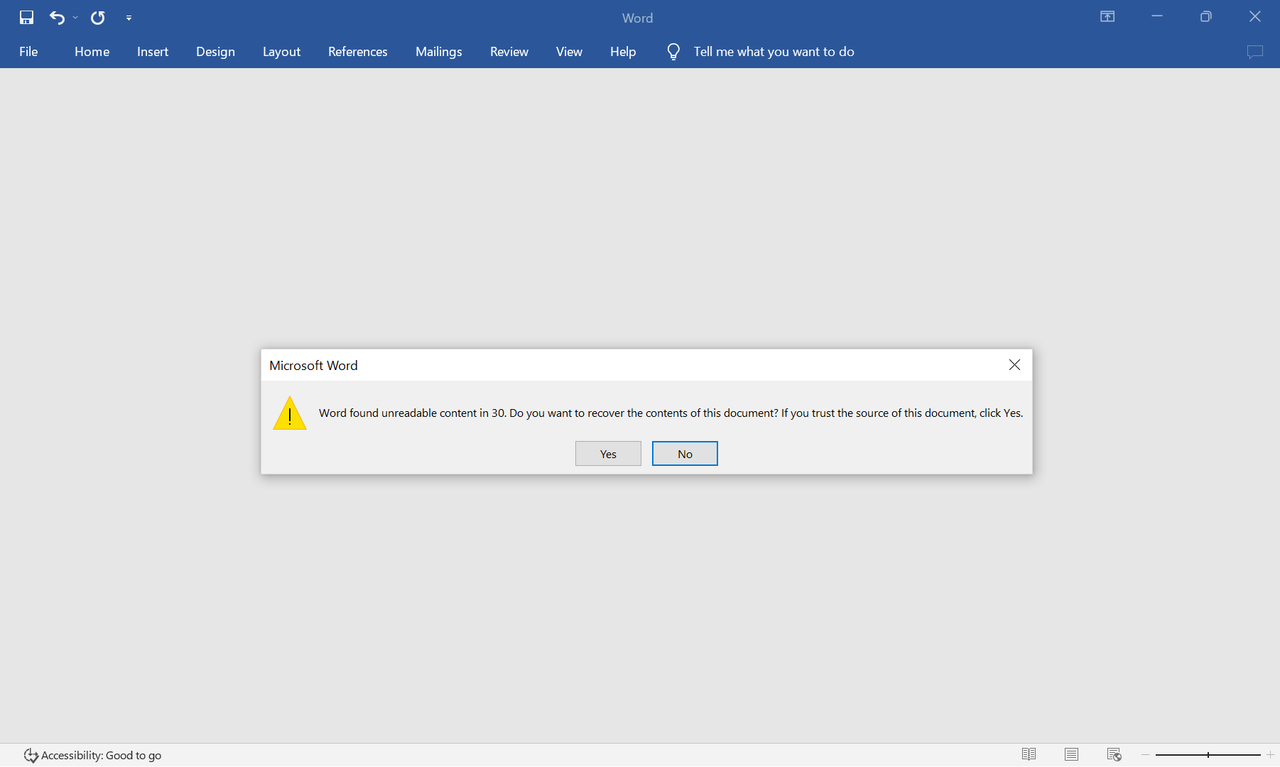Select Print Layout view in status bar

tap(1071, 754)
